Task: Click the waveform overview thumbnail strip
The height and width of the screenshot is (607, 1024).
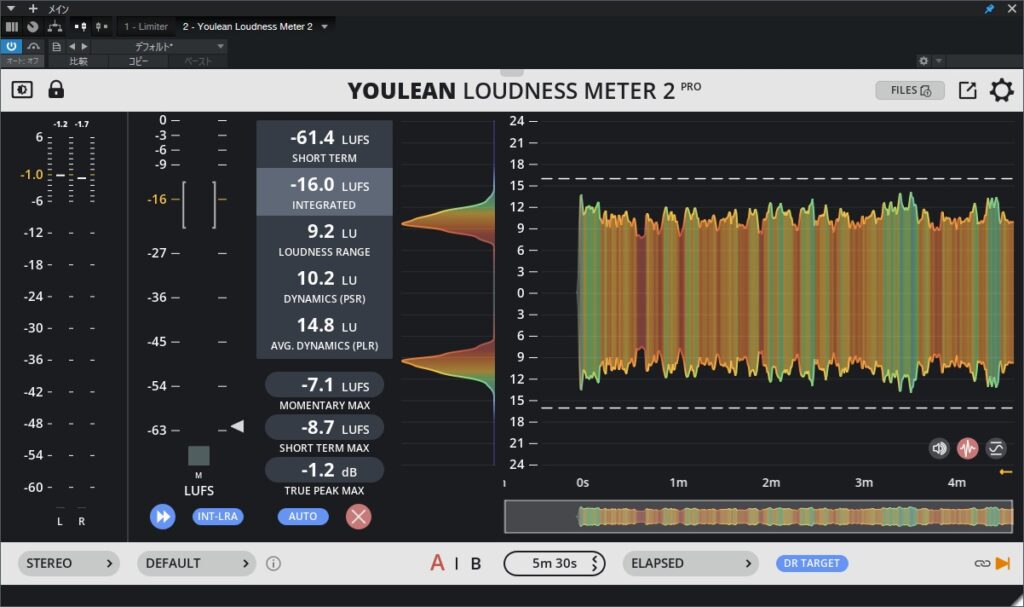Action: 759,517
